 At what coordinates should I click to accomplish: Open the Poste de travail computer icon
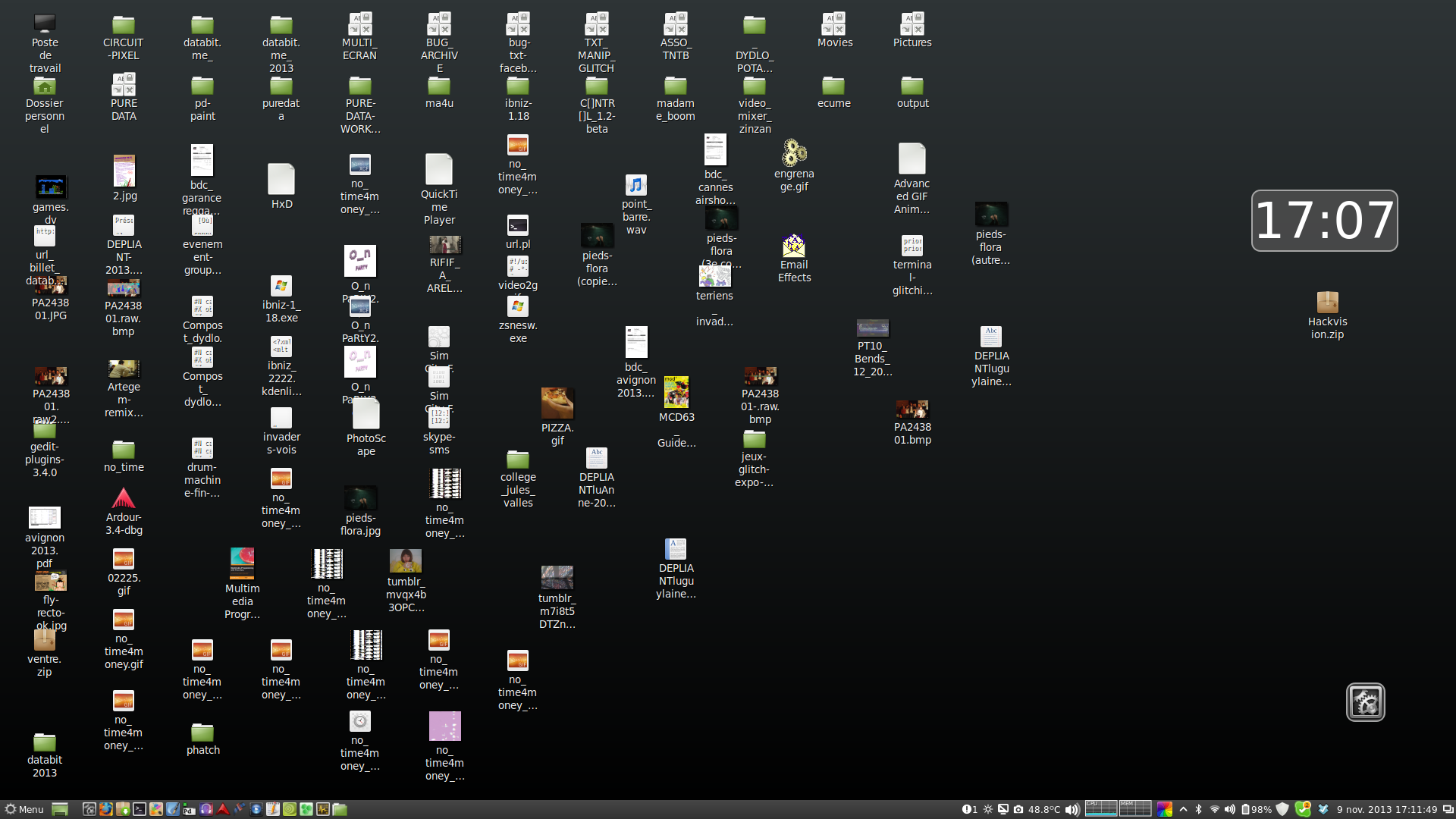click(x=45, y=24)
